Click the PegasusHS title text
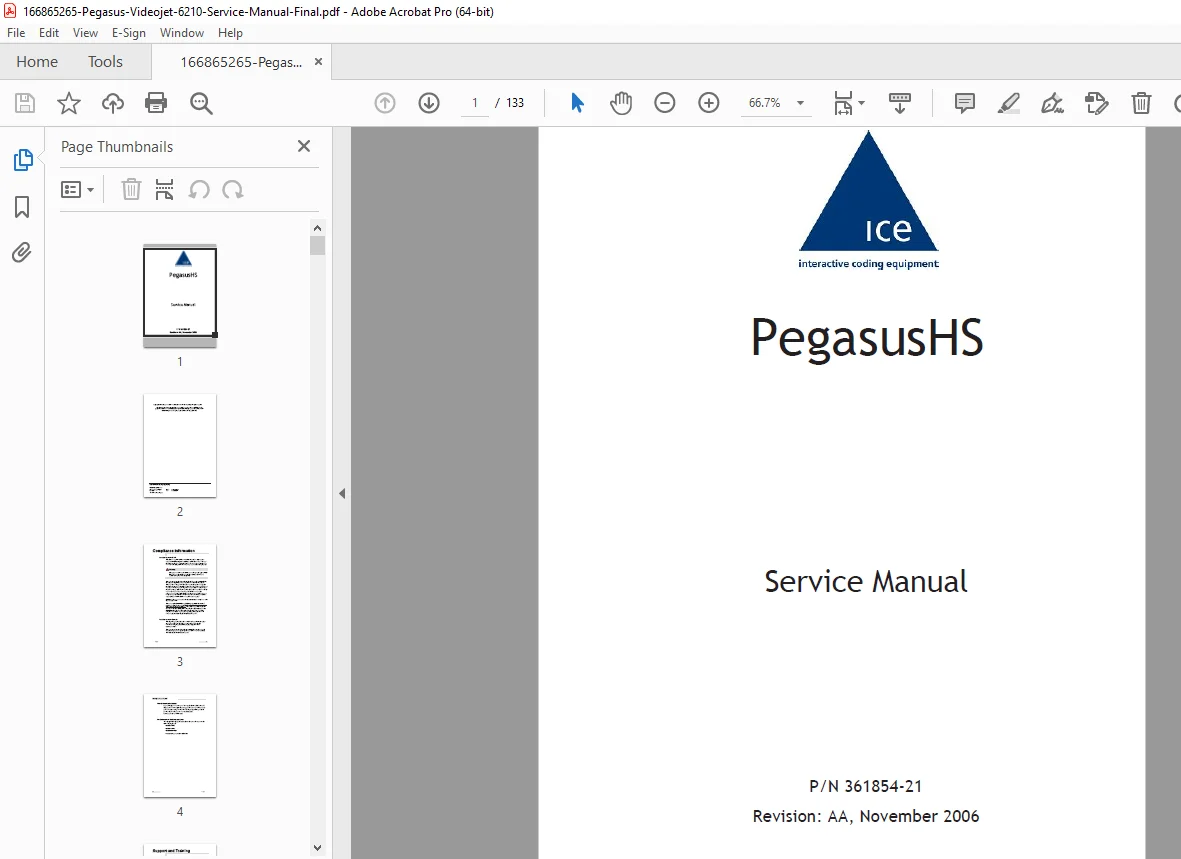Image resolution: width=1181 pixels, height=859 pixels. coord(867,337)
